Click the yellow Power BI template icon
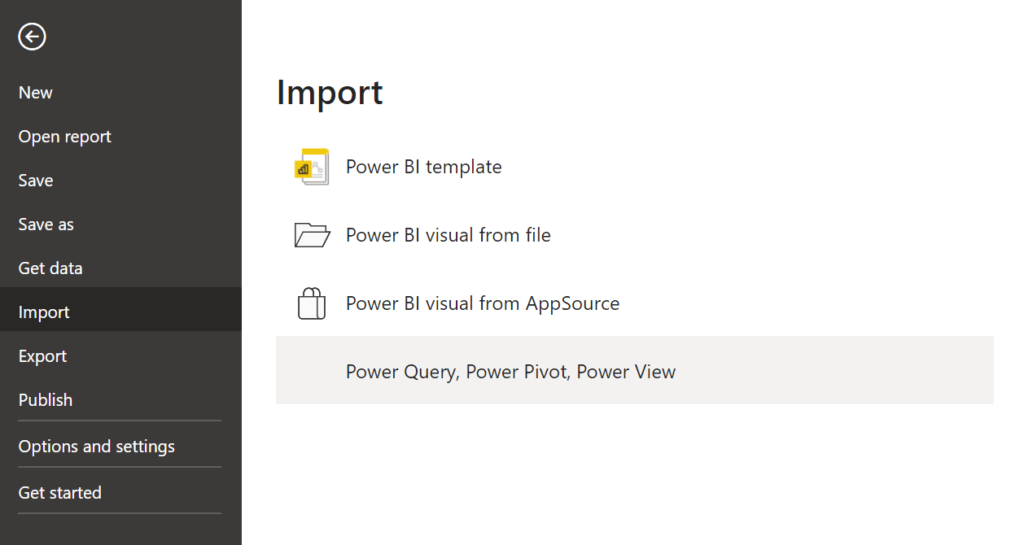1024x545 pixels. pyautogui.click(x=312, y=167)
